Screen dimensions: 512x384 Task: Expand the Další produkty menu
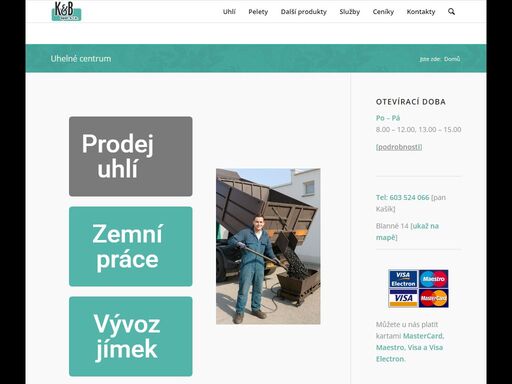tap(304, 12)
